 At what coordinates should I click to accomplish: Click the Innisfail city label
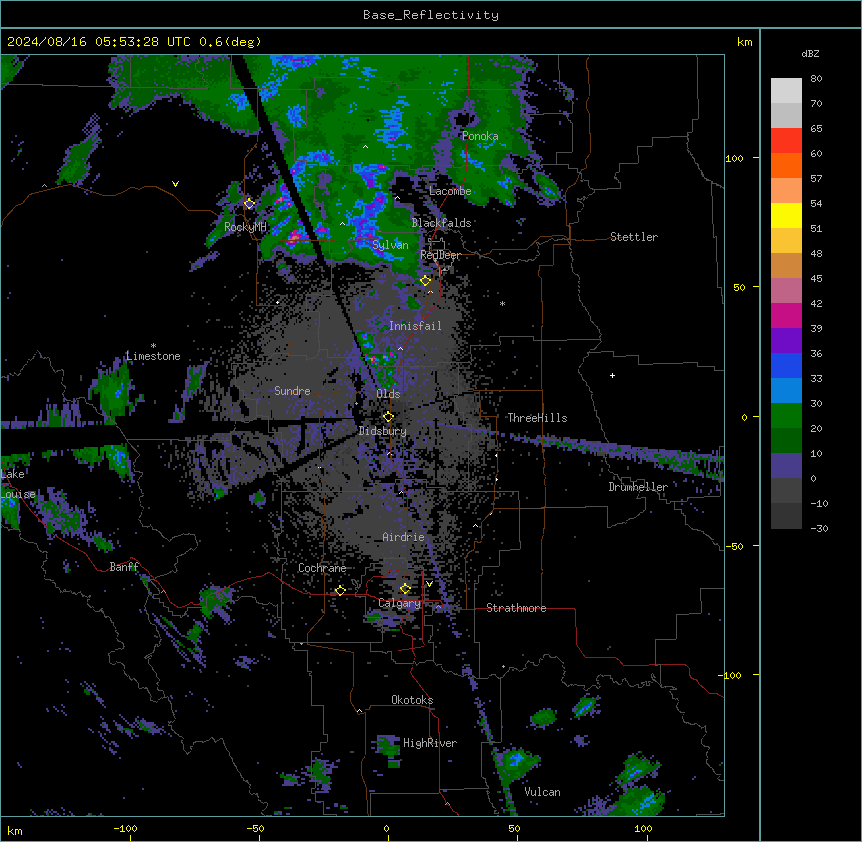[x=415, y=326]
